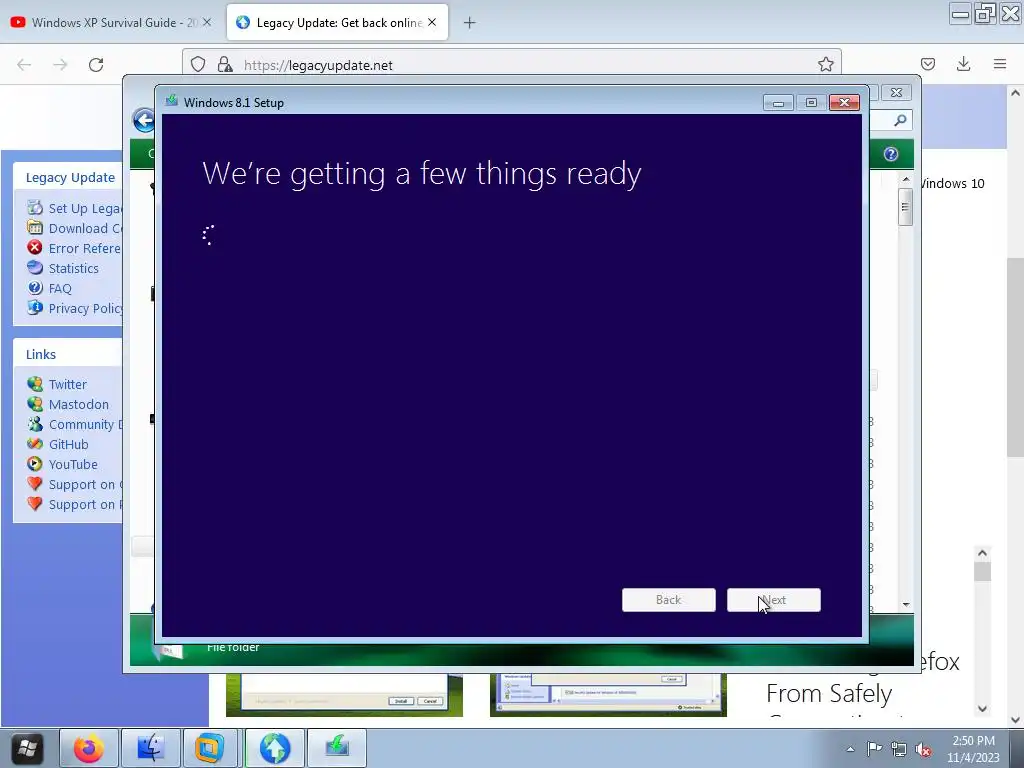Open the Twitter link
The height and width of the screenshot is (768, 1024).
point(67,384)
